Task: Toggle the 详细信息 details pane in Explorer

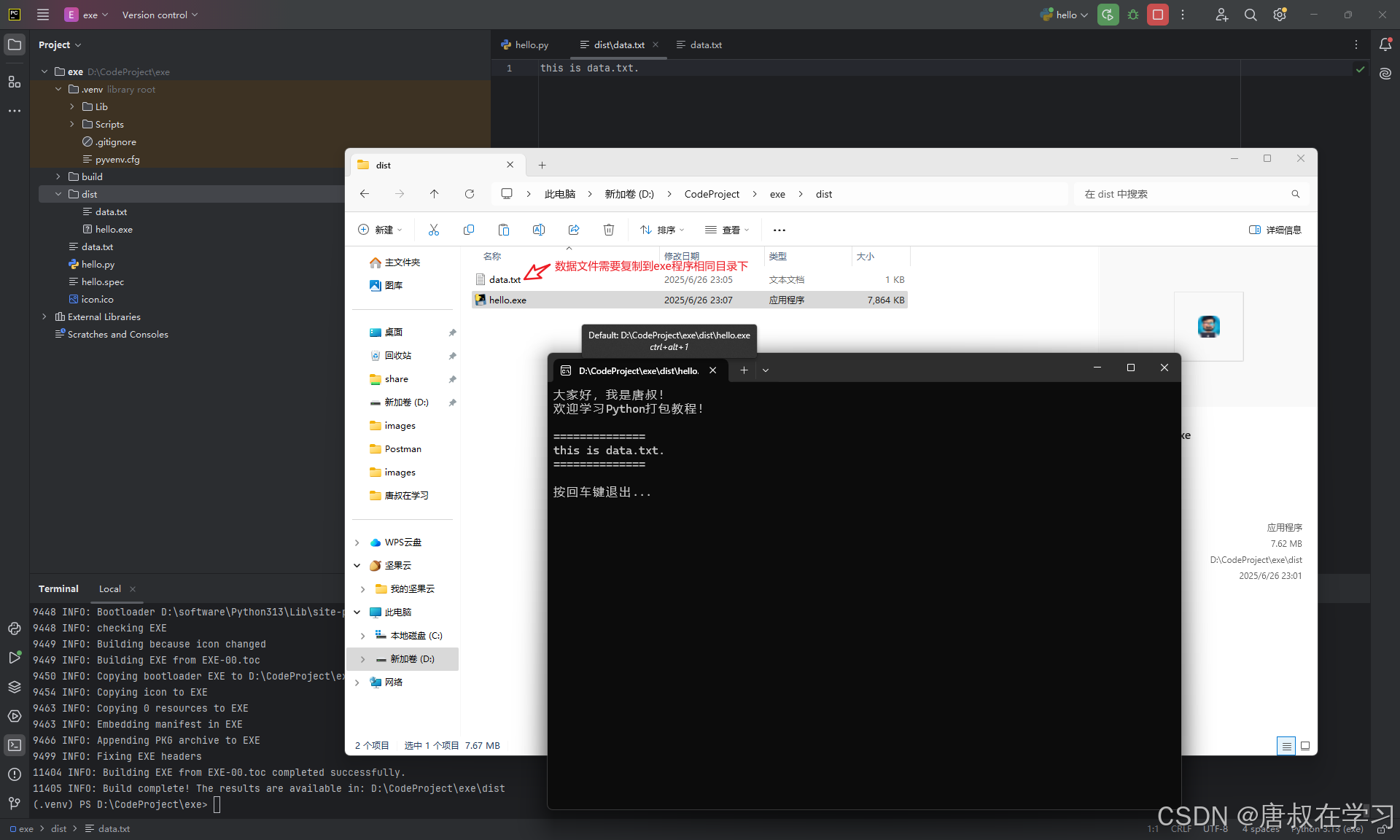Action: tap(1274, 230)
